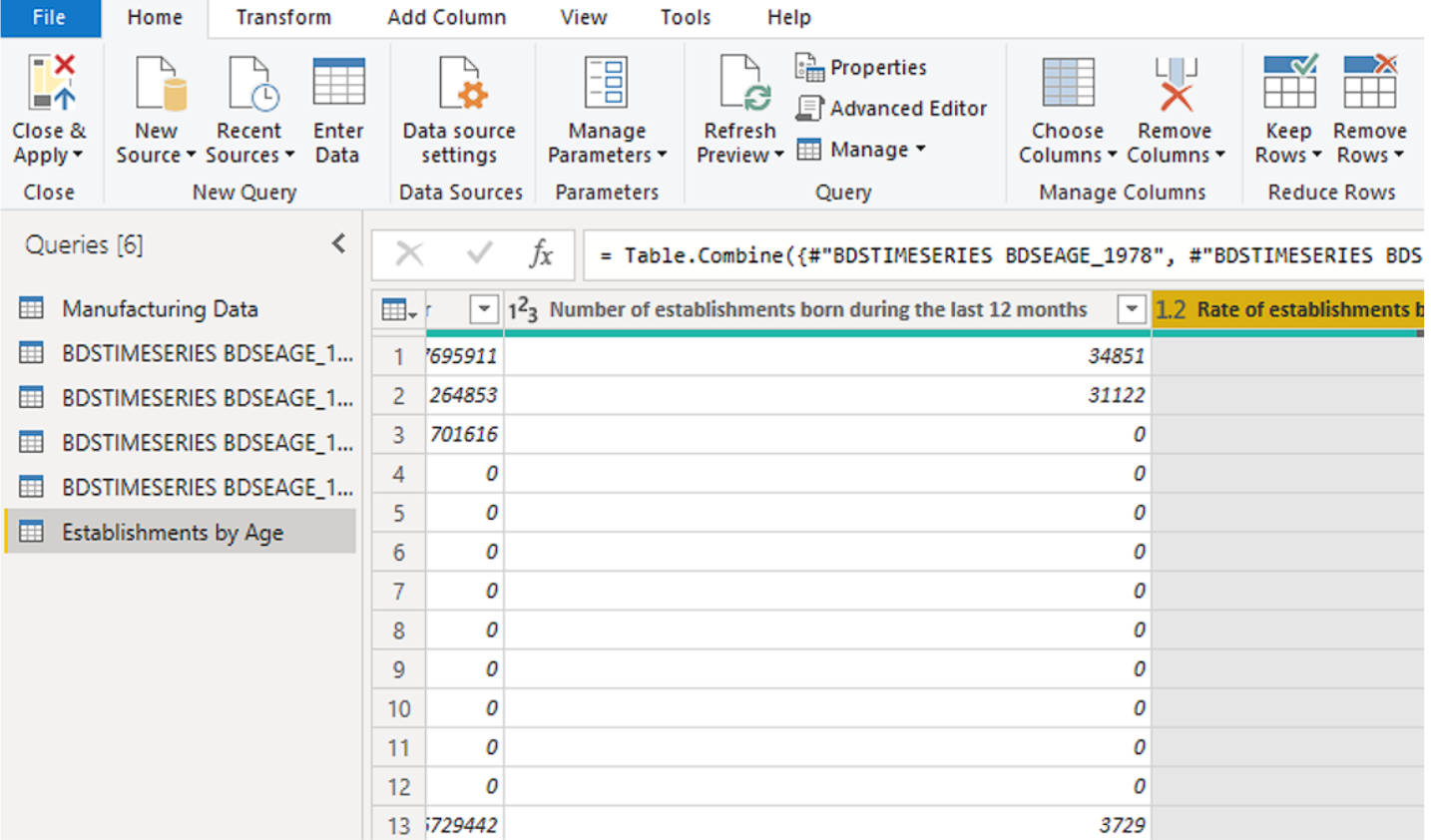Image resolution: width=1431 pixels, height=840 pixels.
Task: Select row number 13 header
Action: pyautogui.click(x=399, y=825)
